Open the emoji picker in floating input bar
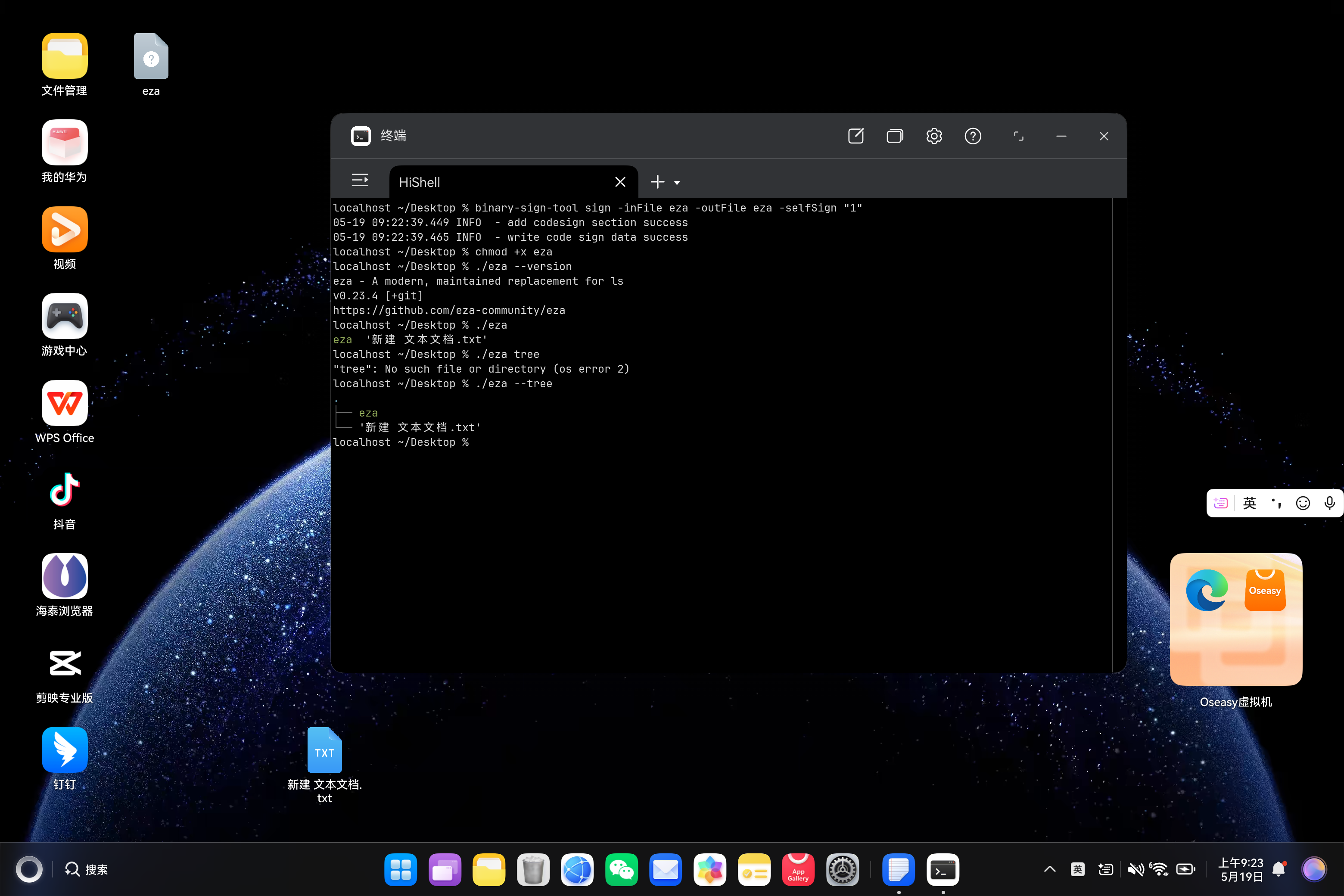The height and width of the screenshot is (896, 1344). tap(1303, 503)
